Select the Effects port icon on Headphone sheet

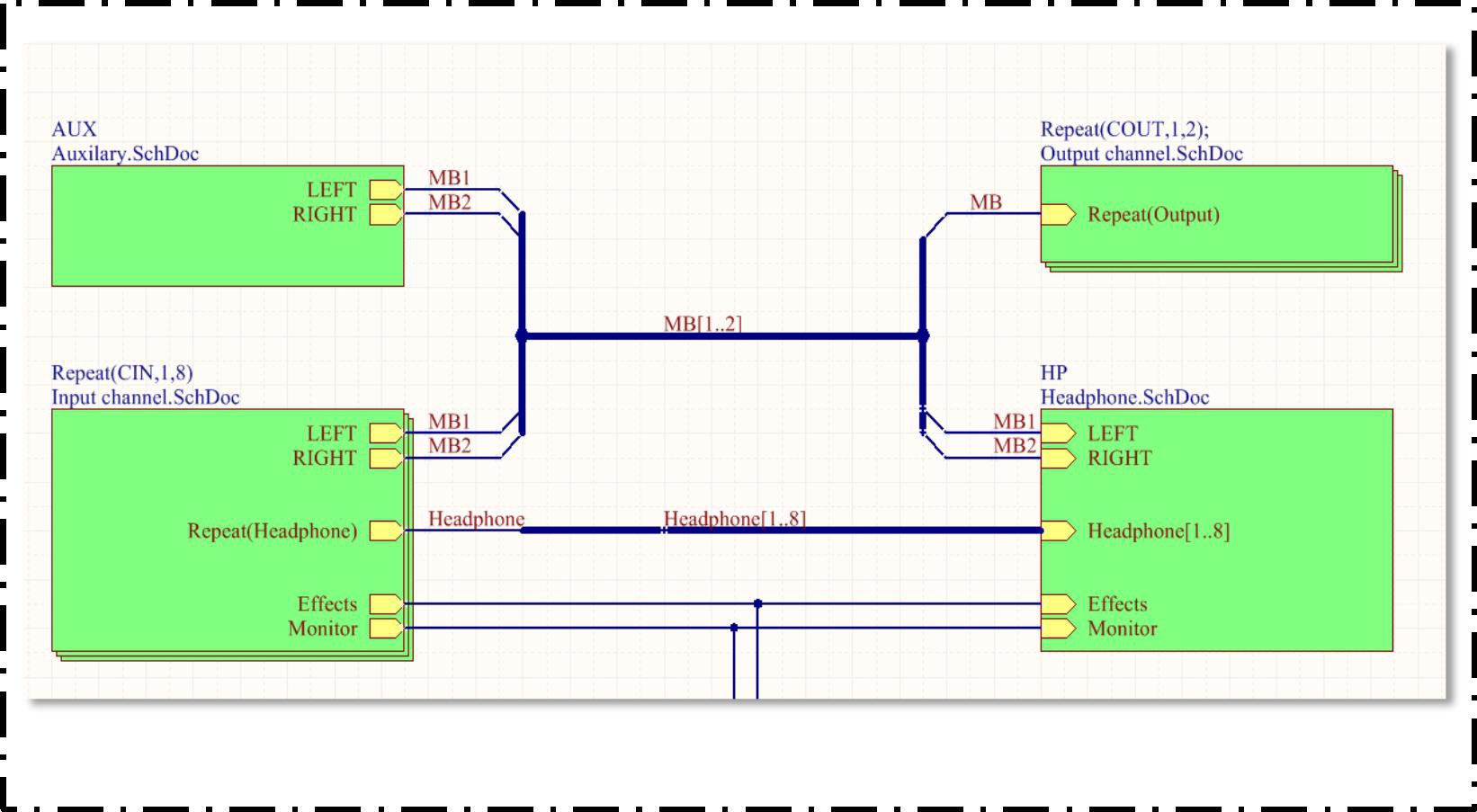1059,604
